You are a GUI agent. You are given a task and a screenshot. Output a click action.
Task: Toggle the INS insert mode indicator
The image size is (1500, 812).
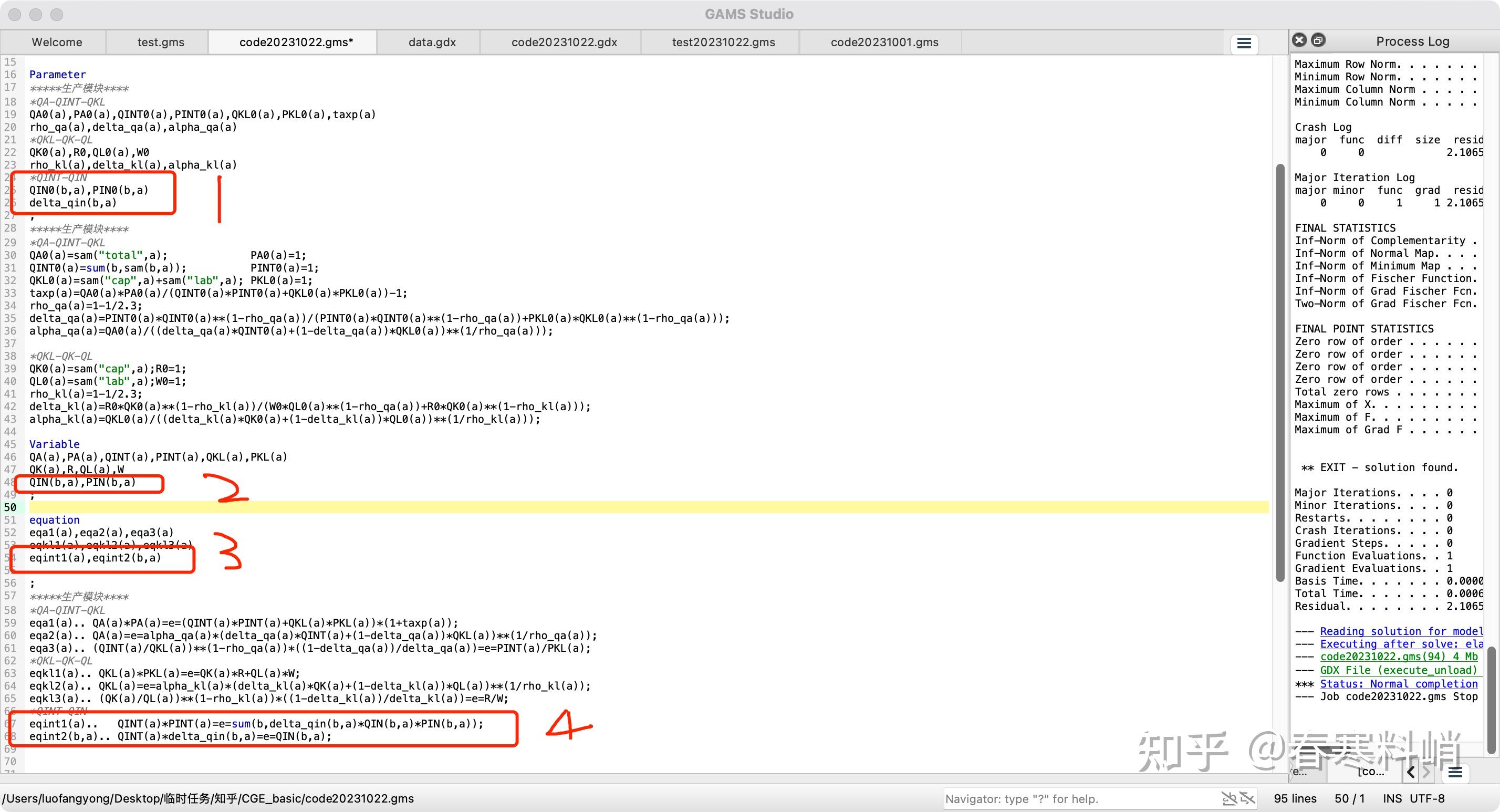coord(1392,798)
